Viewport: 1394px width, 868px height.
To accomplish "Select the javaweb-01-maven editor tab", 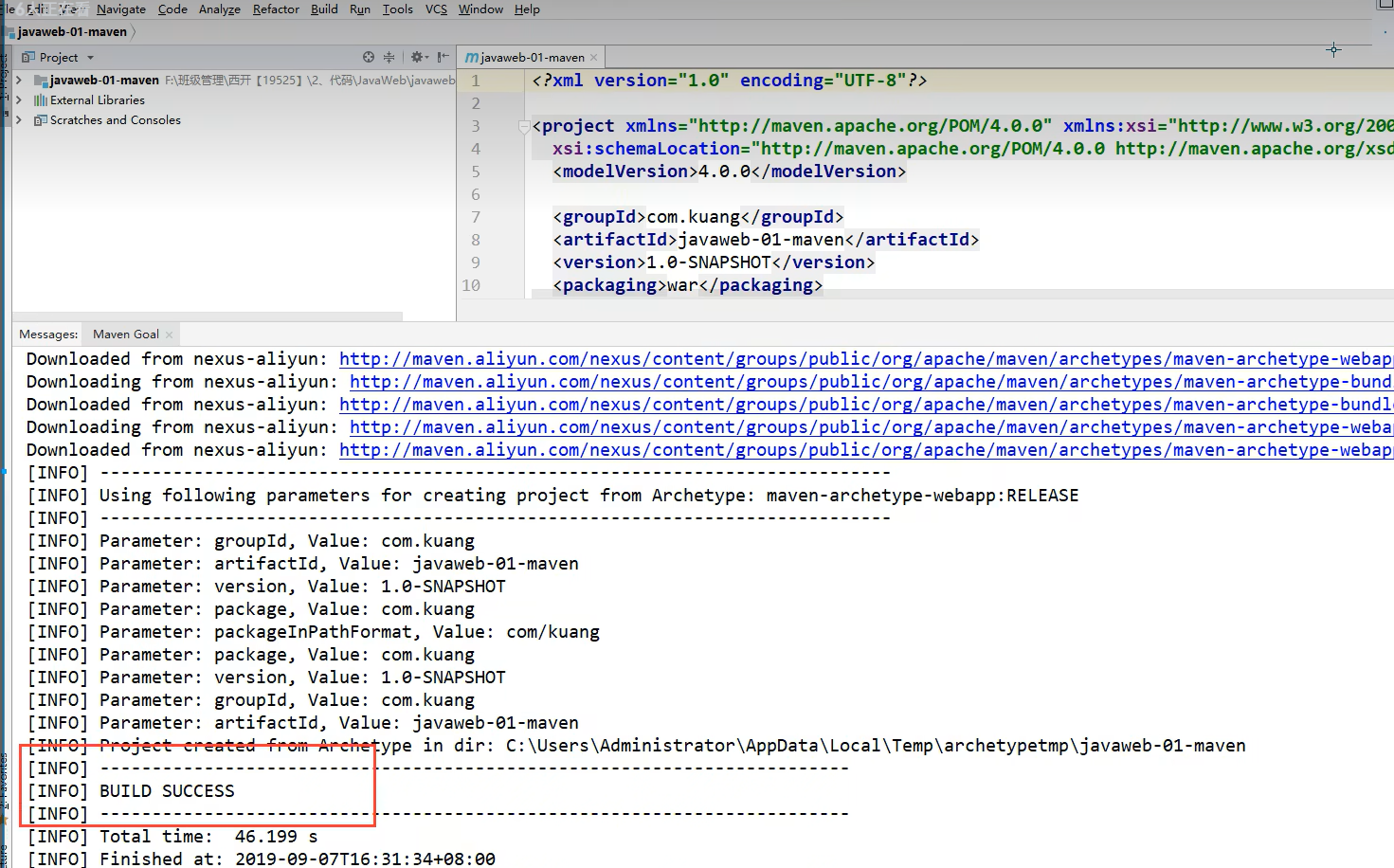I will coord(533,58).
